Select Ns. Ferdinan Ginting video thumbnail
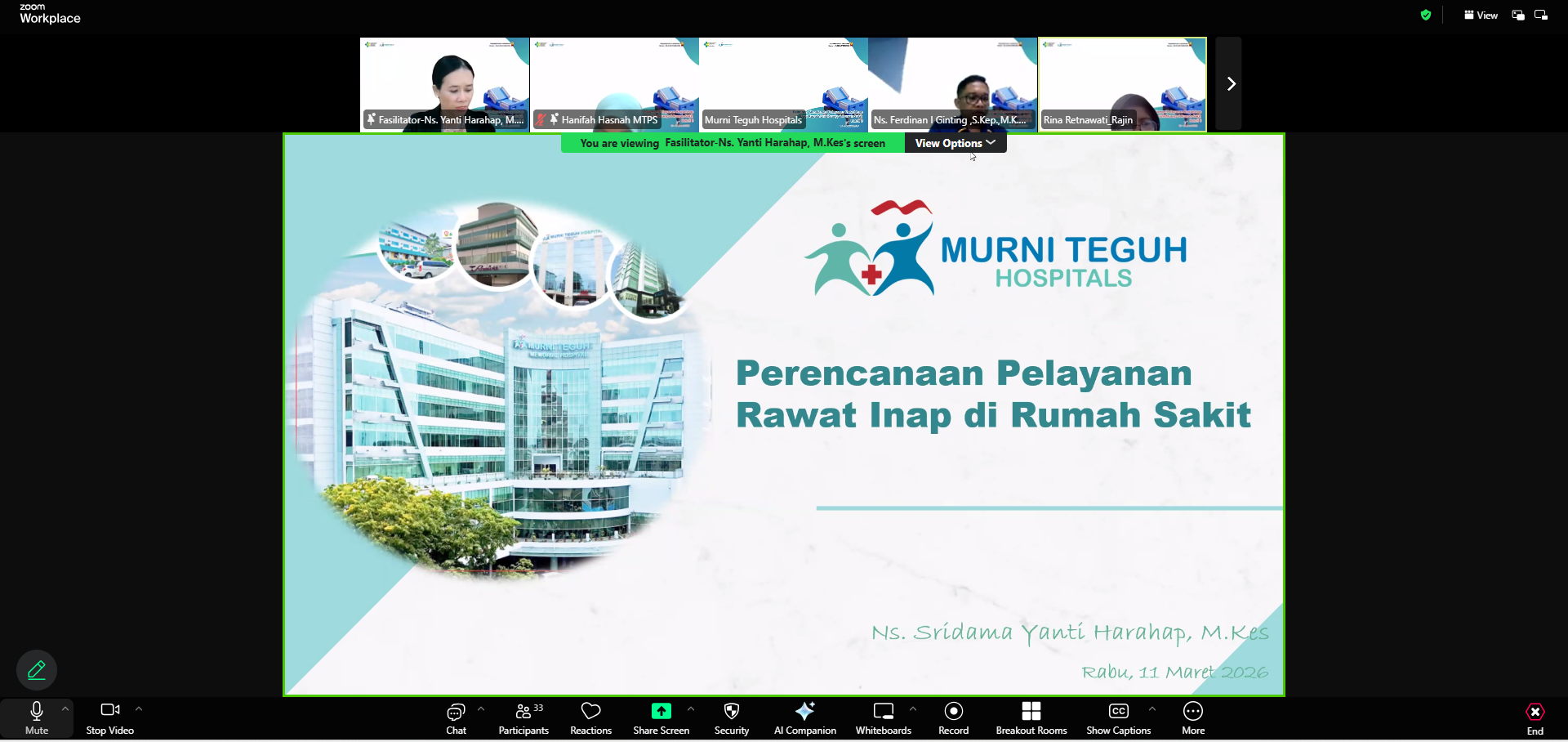This screenshot has height=742, width=1568. tap(952, 83)
